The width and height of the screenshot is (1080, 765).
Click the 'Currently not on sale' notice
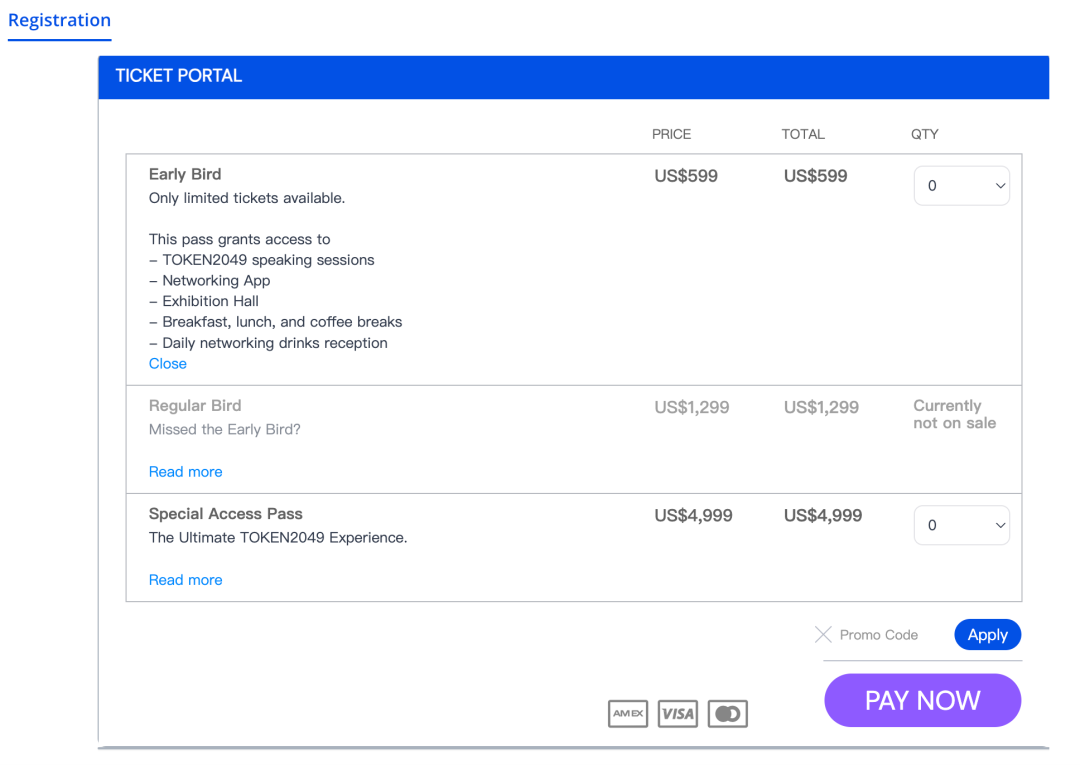coord(955,415)
